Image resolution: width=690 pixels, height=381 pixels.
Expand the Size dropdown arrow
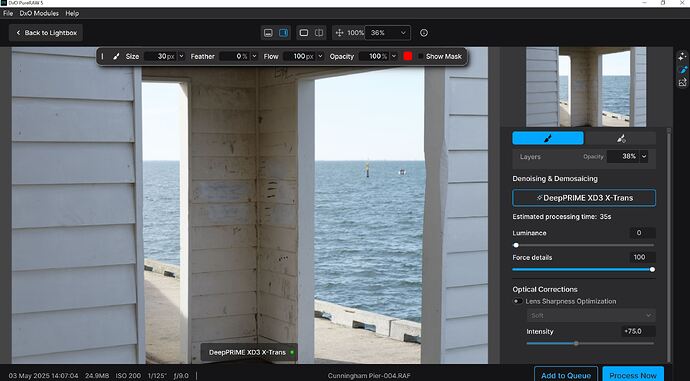click(181, 56)
